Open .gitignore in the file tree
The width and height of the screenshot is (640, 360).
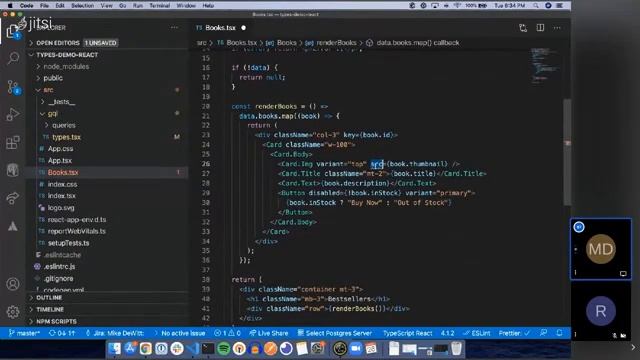pyautogui.click(x=58, y=278)
